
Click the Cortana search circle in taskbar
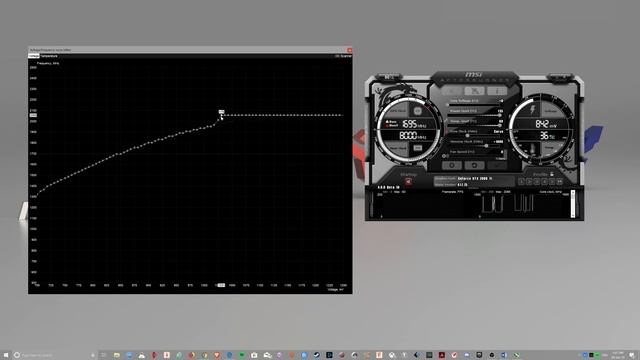pos(17,355)
